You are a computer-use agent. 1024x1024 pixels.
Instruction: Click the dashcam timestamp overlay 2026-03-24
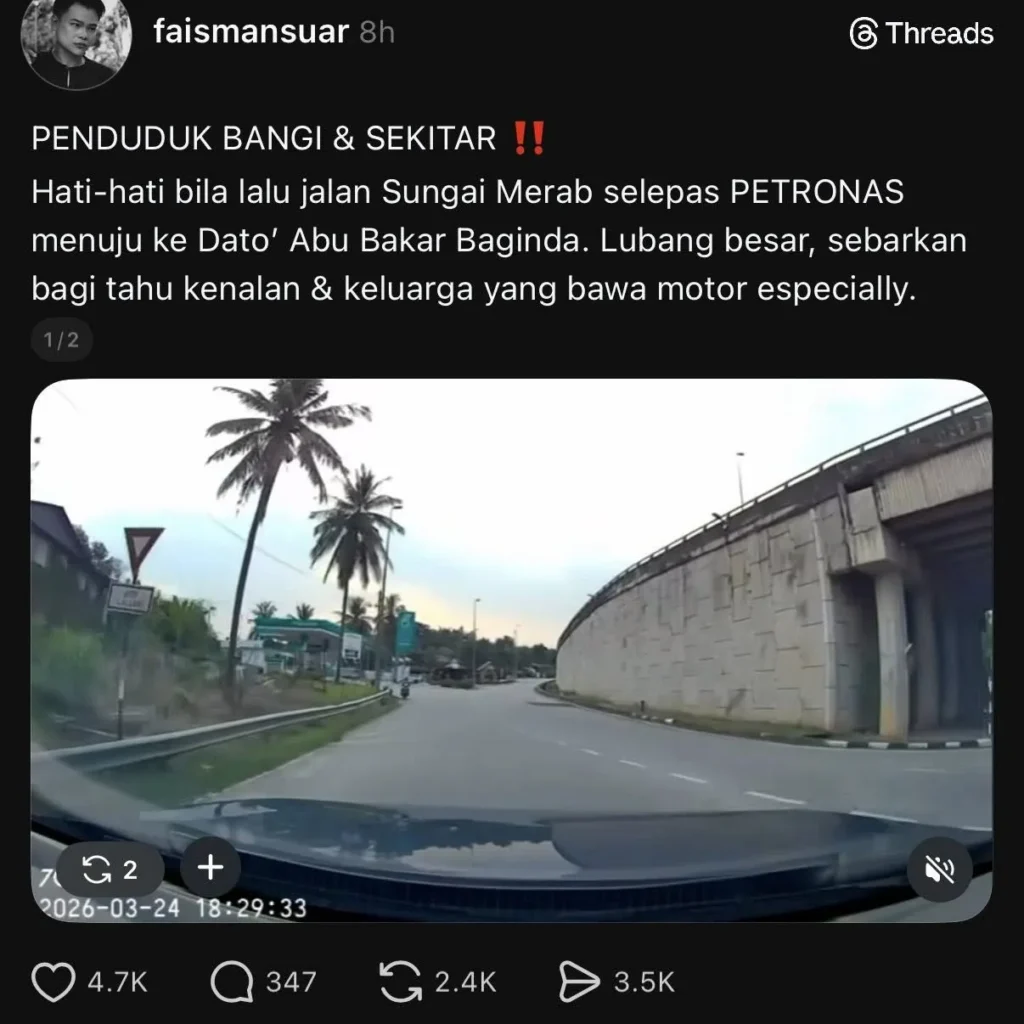pos(109,908)
